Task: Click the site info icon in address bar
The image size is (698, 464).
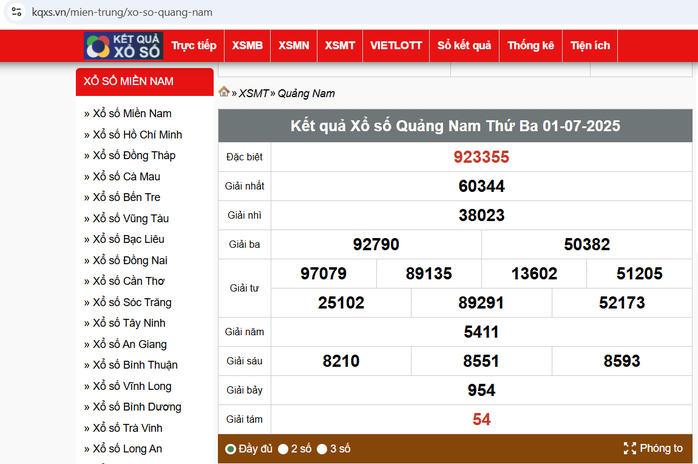Action: pyautogui.click(x=15, y=12)
